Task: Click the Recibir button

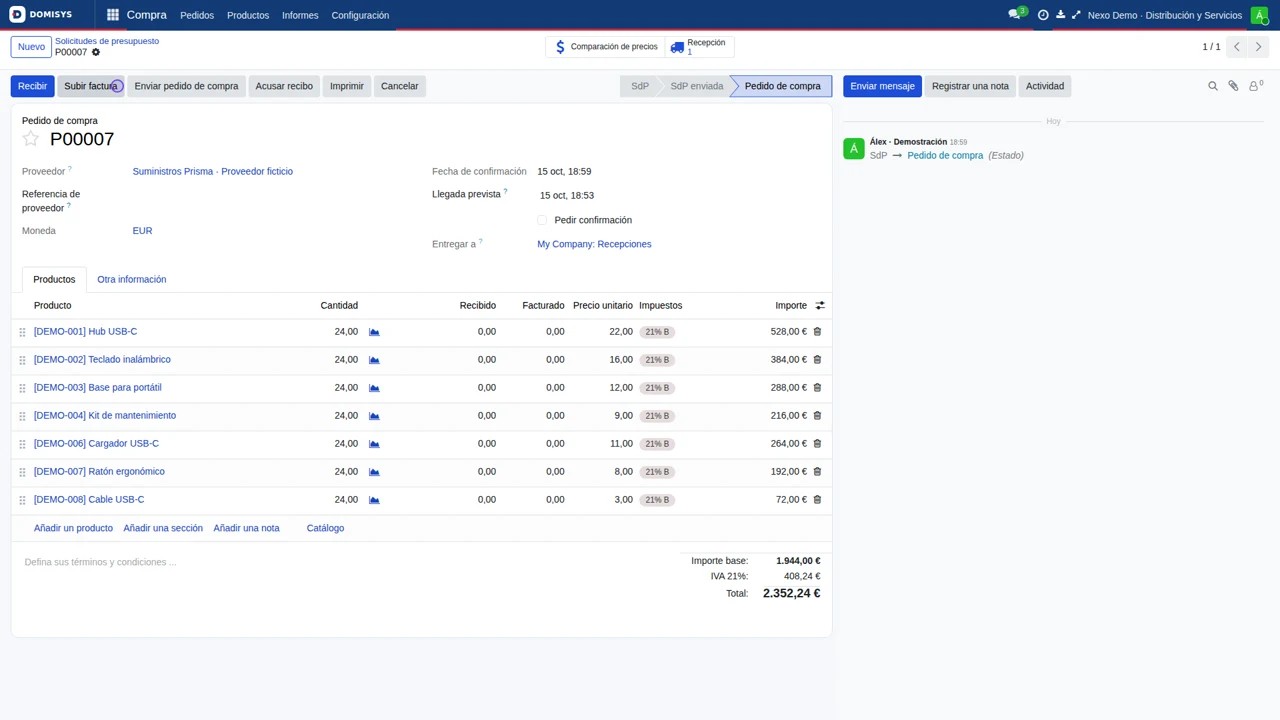Action: [x=32, y=86]
